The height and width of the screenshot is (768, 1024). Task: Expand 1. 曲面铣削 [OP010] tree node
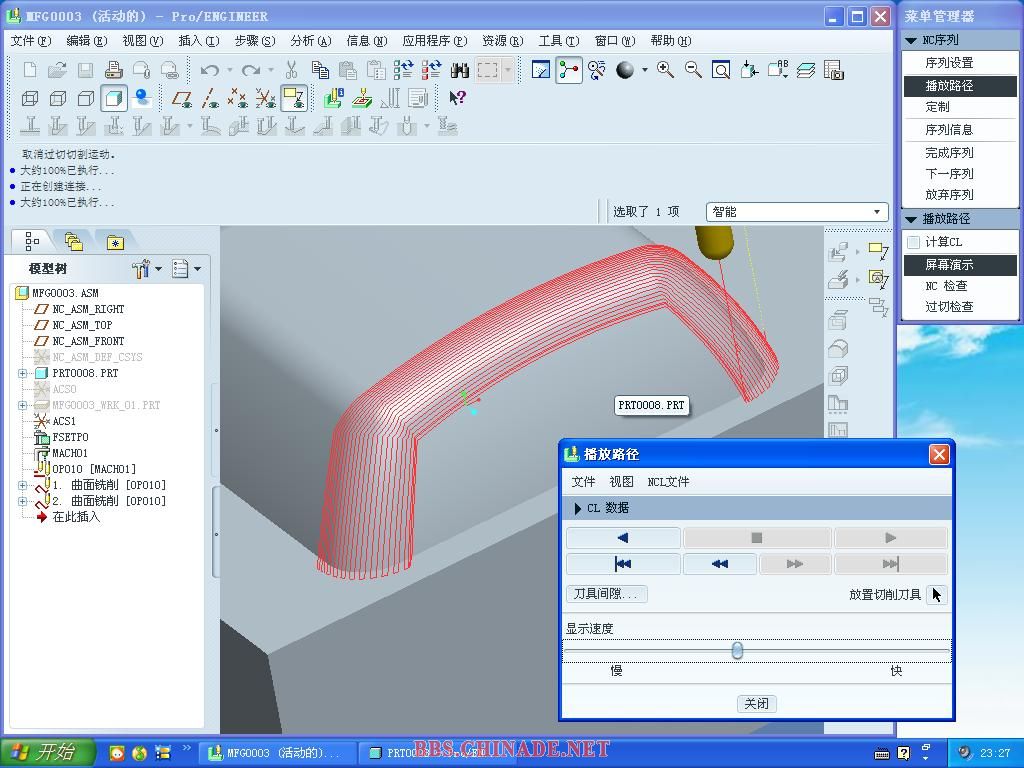pyautogui.click(x=23, y=485)
